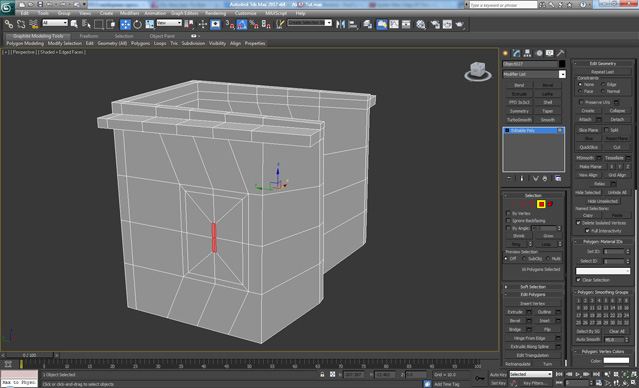Open the Rendering menu
The image size is (639, 388).
point(216,13)
